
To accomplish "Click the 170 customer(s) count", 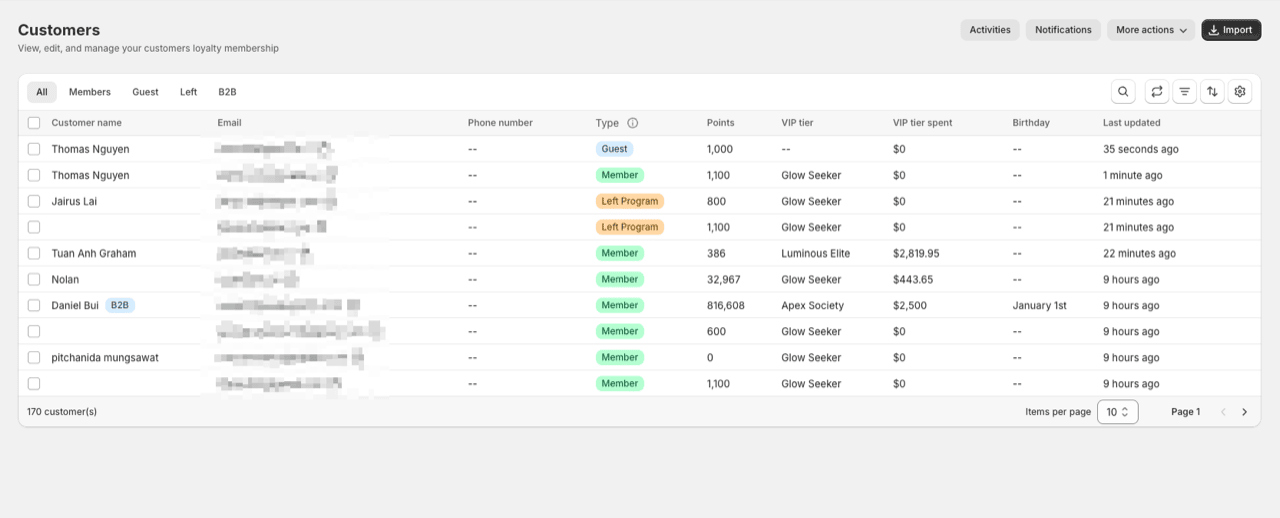I will 62,412.
